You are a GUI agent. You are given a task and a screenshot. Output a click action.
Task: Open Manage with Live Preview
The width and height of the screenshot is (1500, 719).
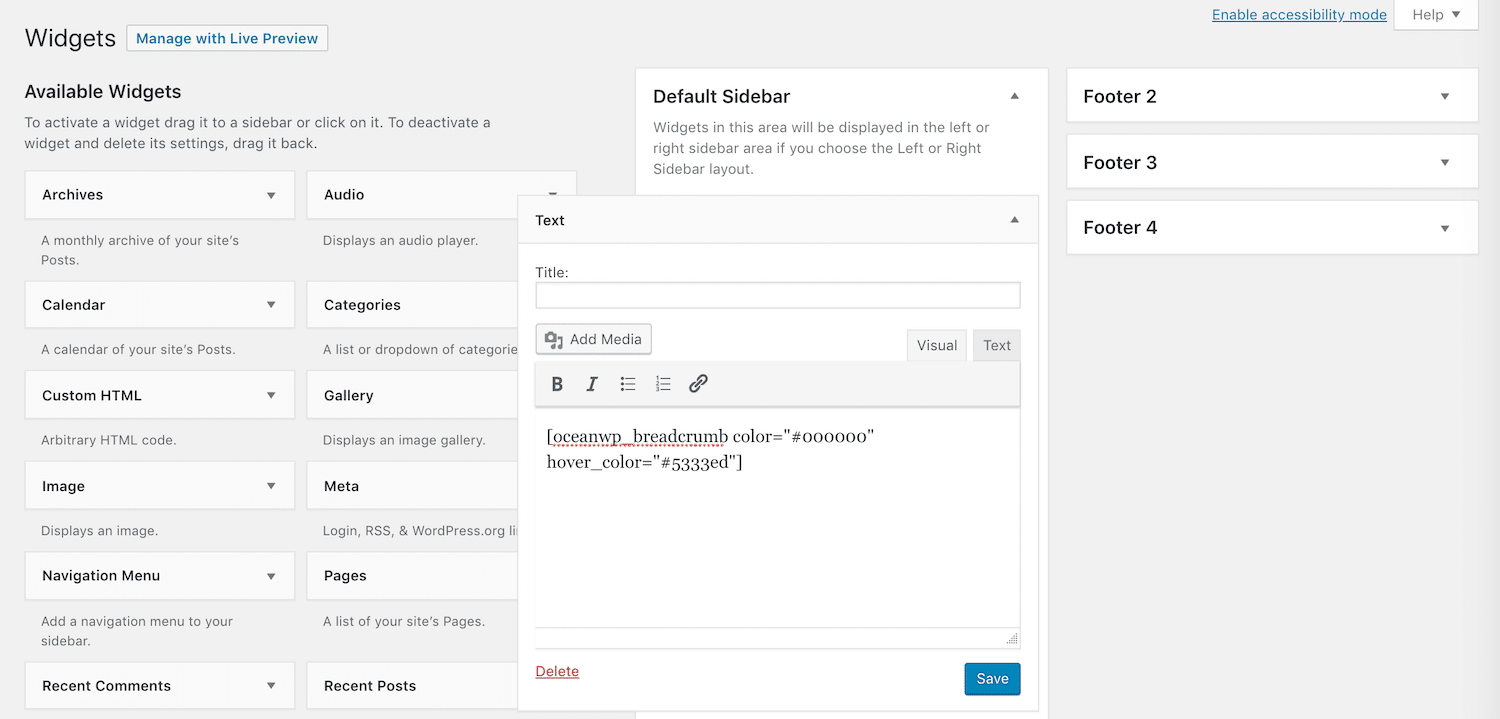(x=227, y=38)
